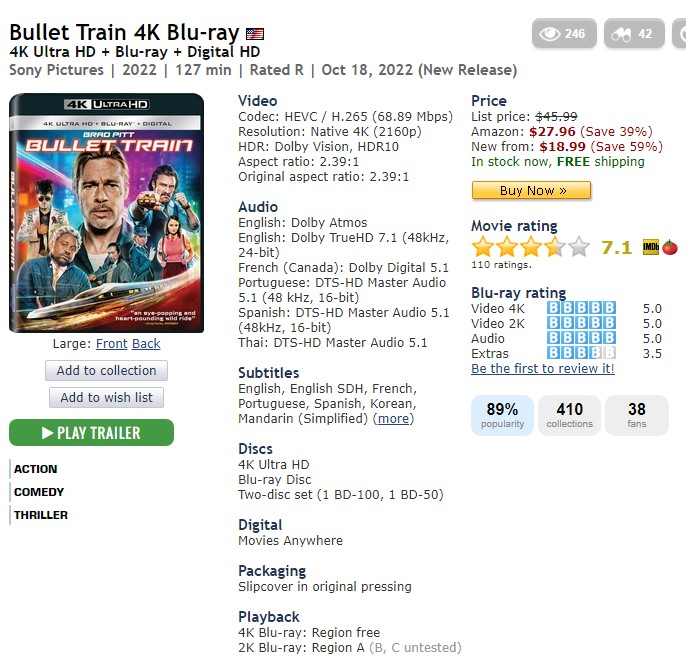This screenshot has height=668, width=686.
Task: Select the Thriller genre tag
Action: (41, 515)
